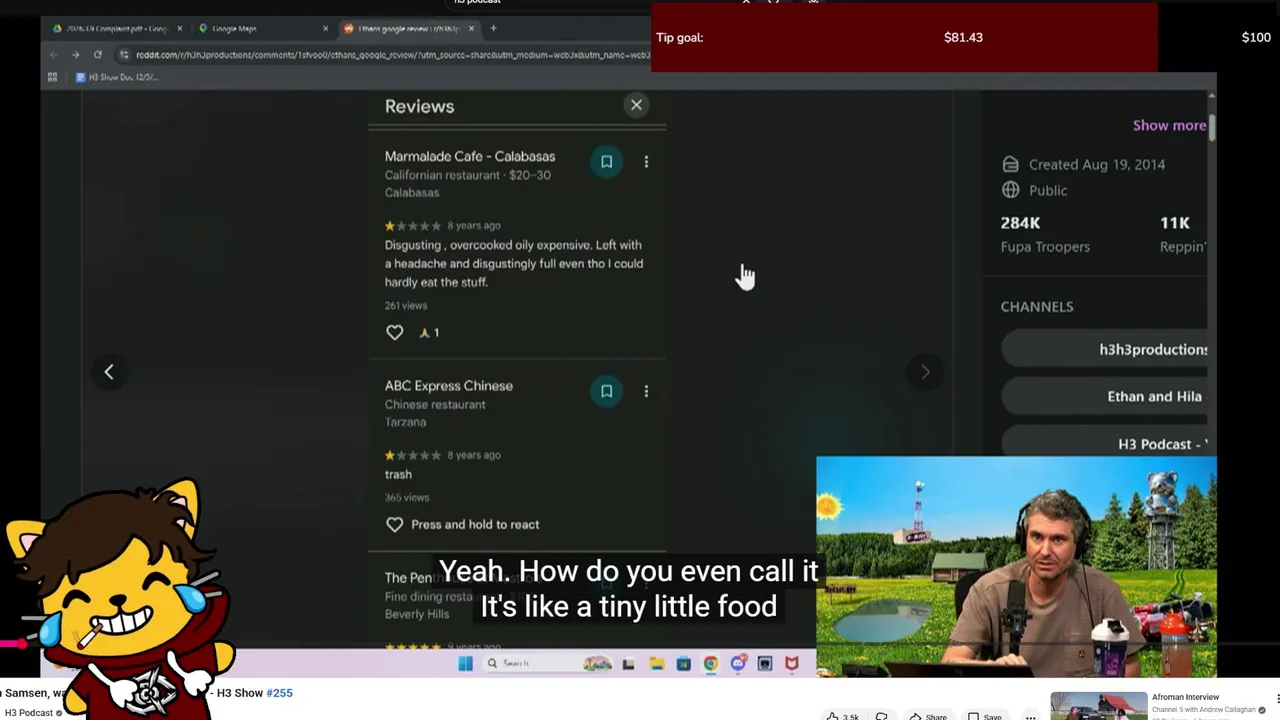This screenshot has height=720, width=1280.
Task: Go to previous image with left arrow
Action: [x=109, y=372]
